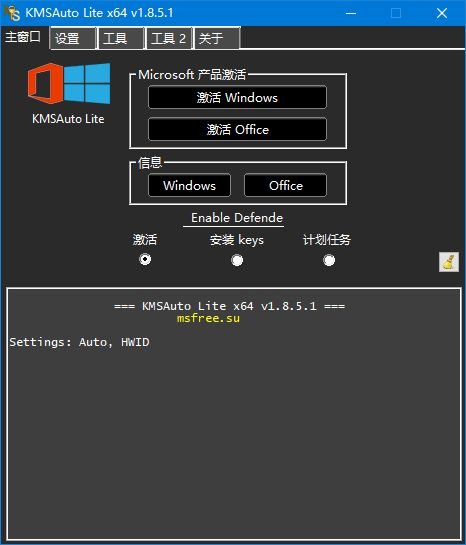Click the msfree.su text in log
The image size is (466, 545).
208,318
